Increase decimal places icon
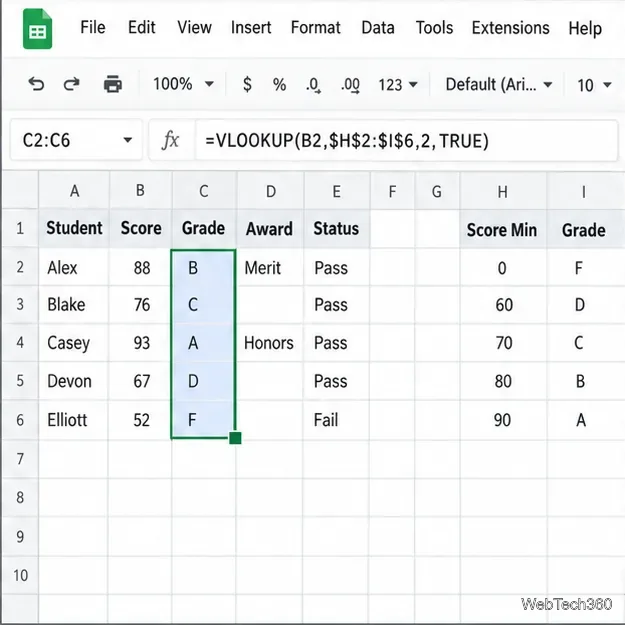The height and width of the screenshot is (625, 625). pos(350,85)
